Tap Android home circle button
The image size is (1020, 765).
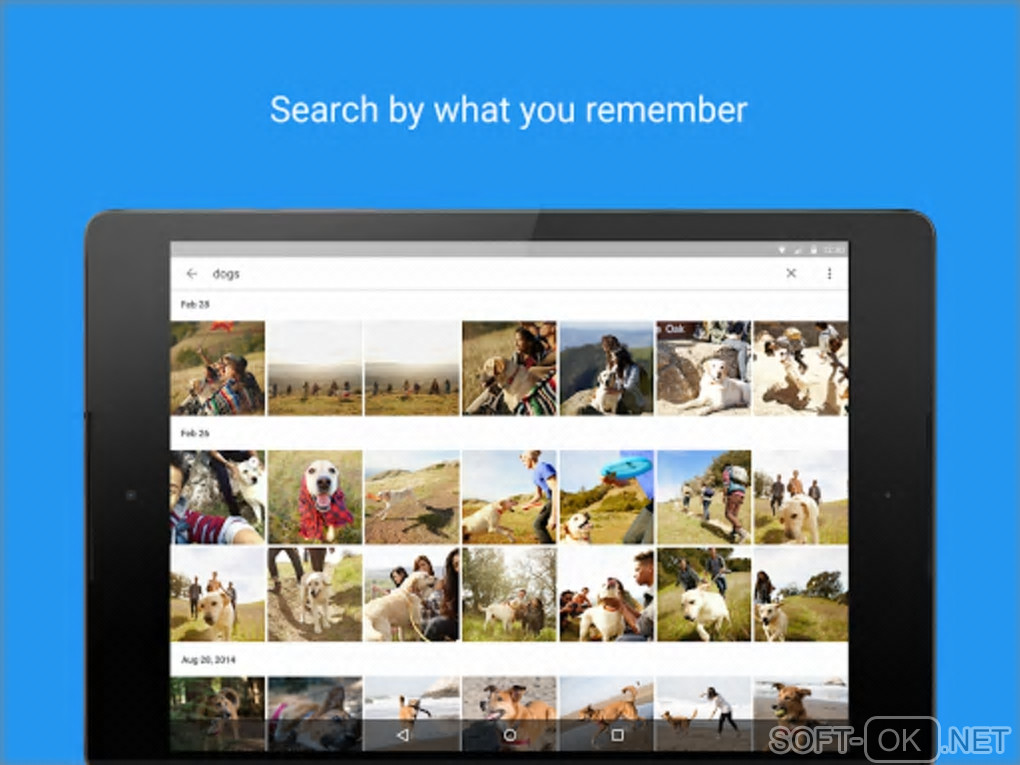[x=510, y=735]
